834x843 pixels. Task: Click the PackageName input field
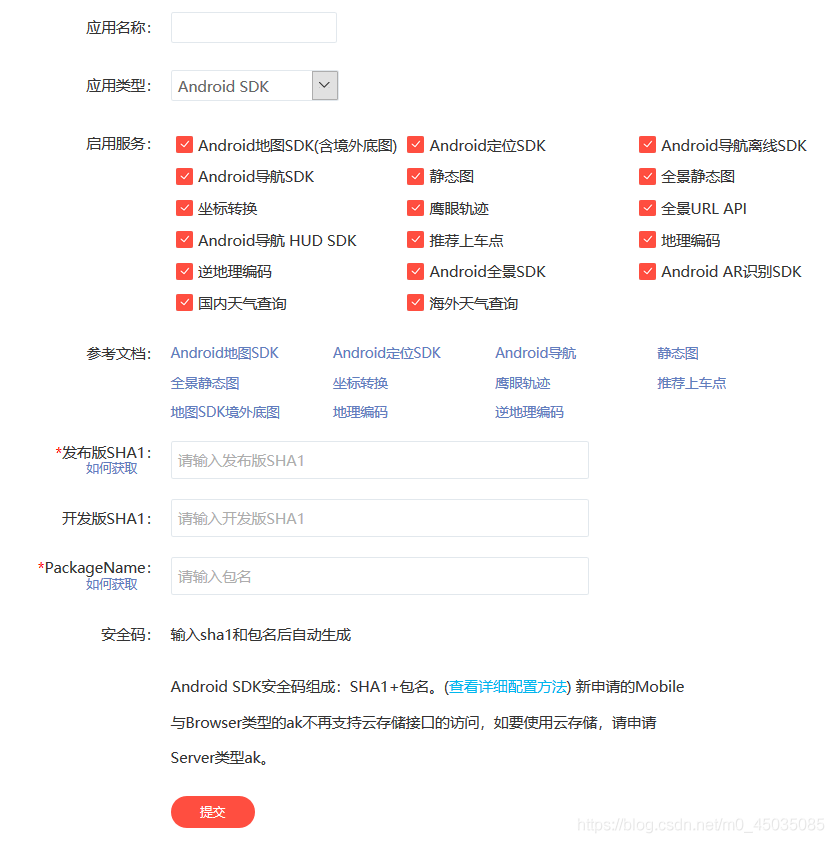click(x=380, y=576)
